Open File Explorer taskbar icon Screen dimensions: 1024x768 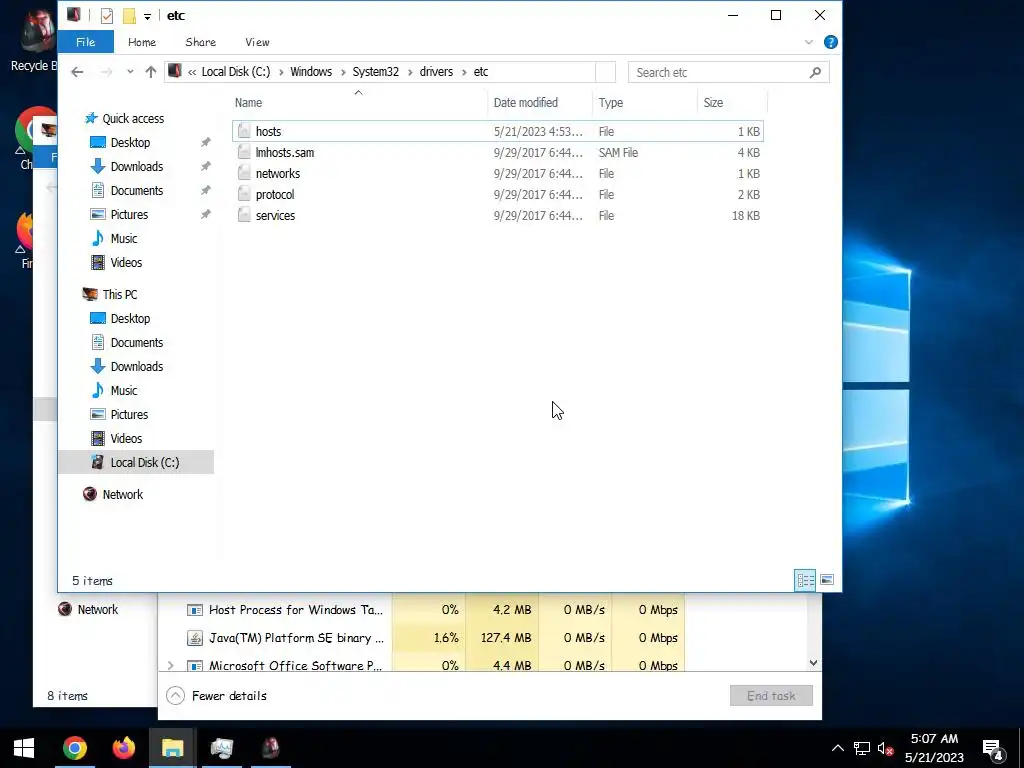tap(172, 748)
